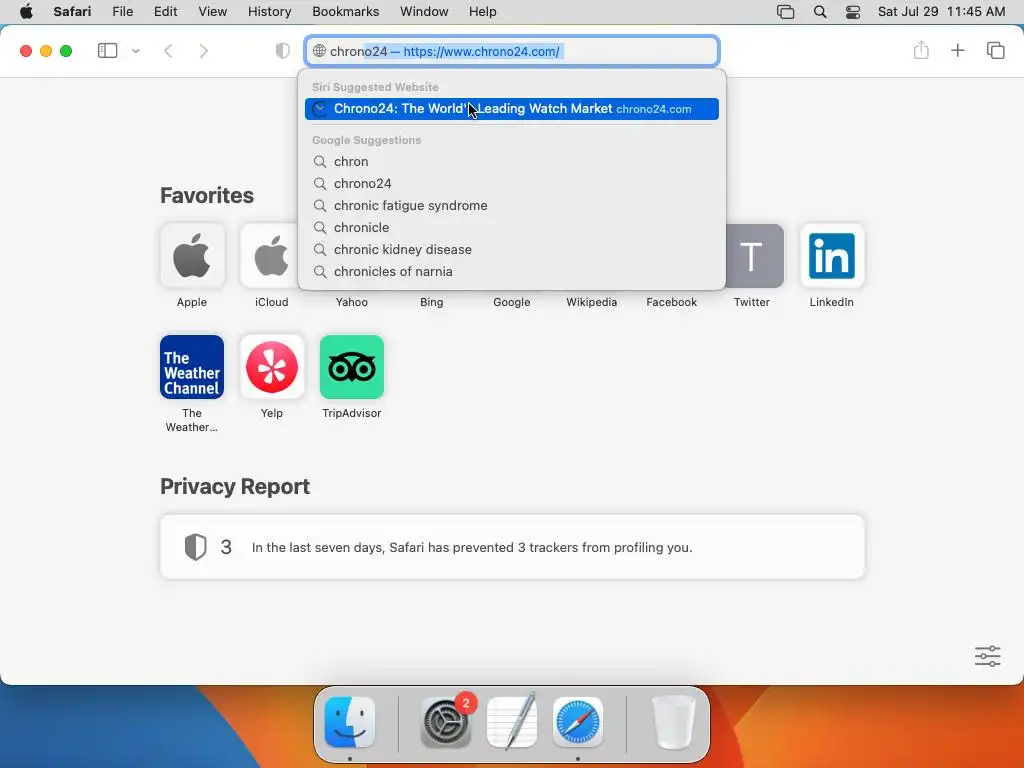
Task: Open System Settings from the Dock
Action: (446, 722)
